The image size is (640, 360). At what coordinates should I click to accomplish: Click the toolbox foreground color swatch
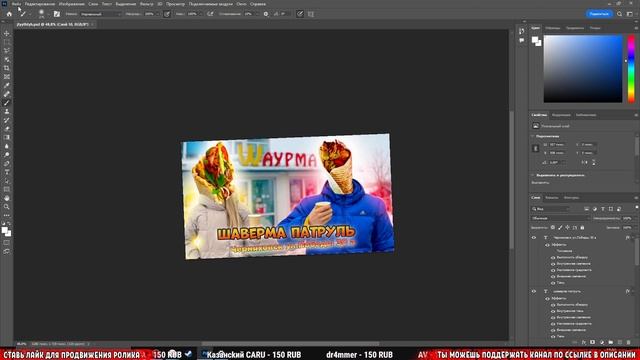5,230
